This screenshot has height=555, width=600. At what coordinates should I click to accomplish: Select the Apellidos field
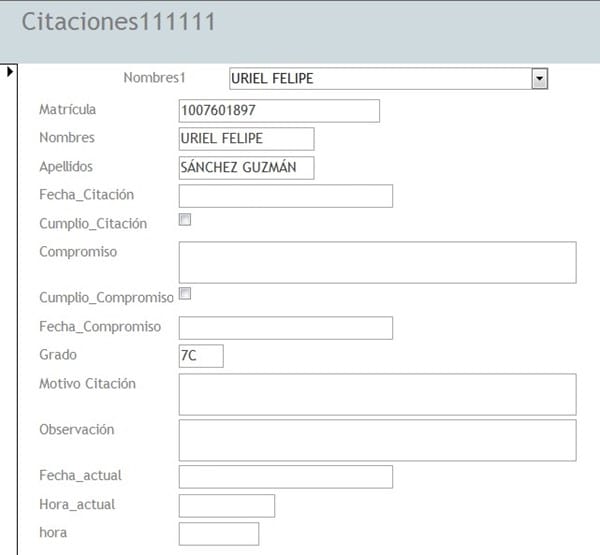coord(245,167)
